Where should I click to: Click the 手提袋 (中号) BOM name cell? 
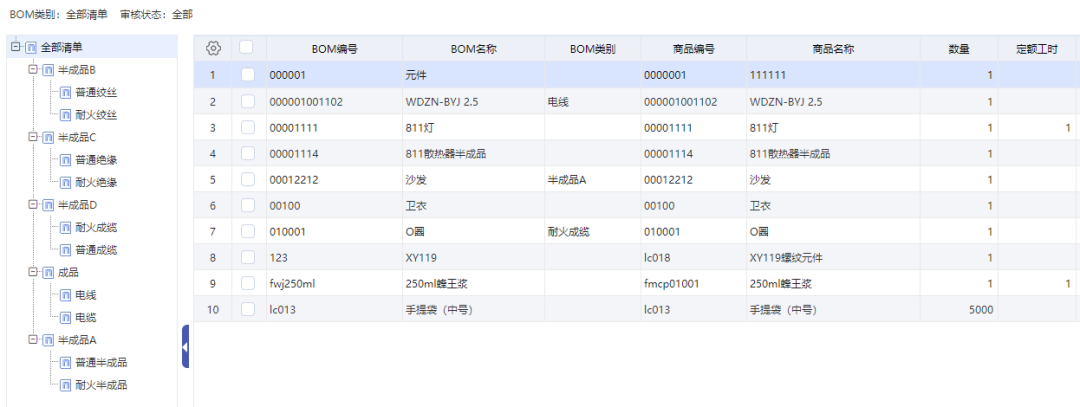[x=439, y=310]
